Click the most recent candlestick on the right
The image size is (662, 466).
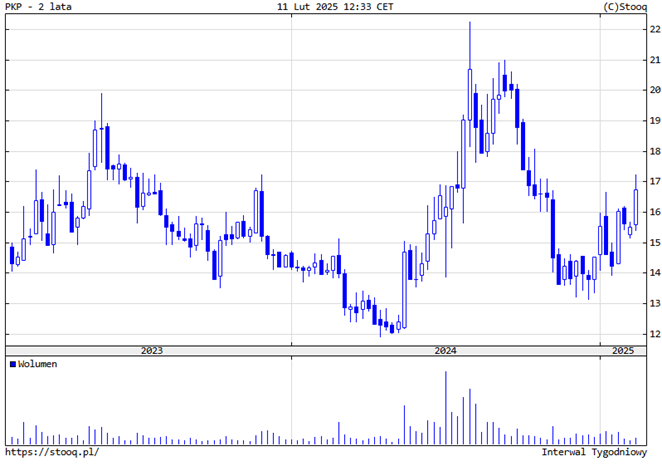[x=636, y=205]
